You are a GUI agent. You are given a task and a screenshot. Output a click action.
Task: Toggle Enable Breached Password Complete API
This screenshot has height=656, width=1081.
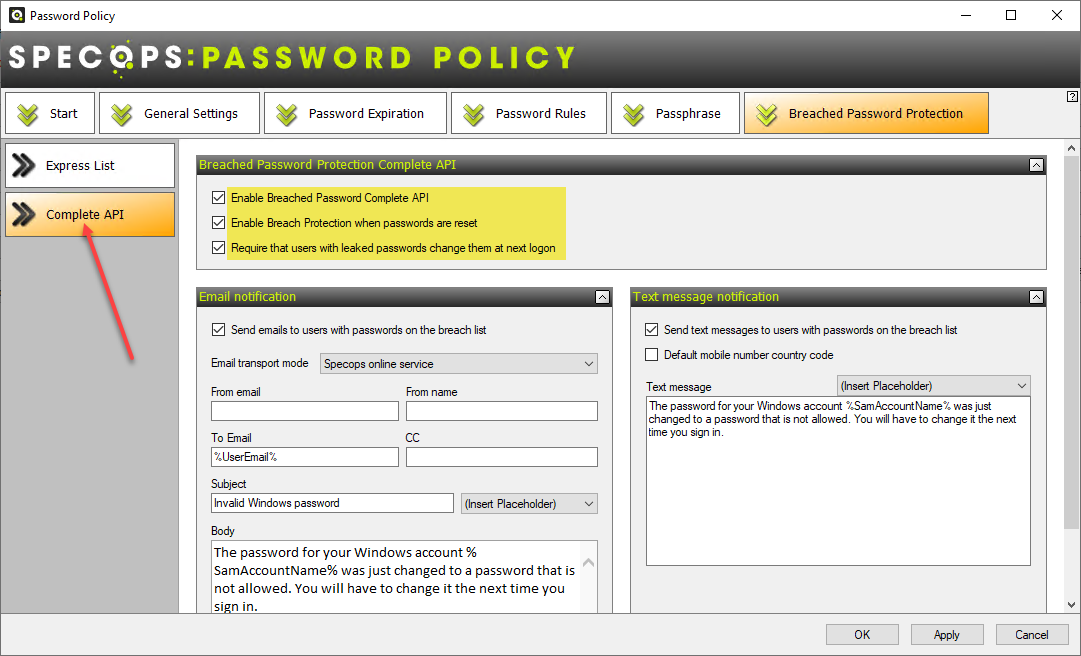(x=219, y=198)
